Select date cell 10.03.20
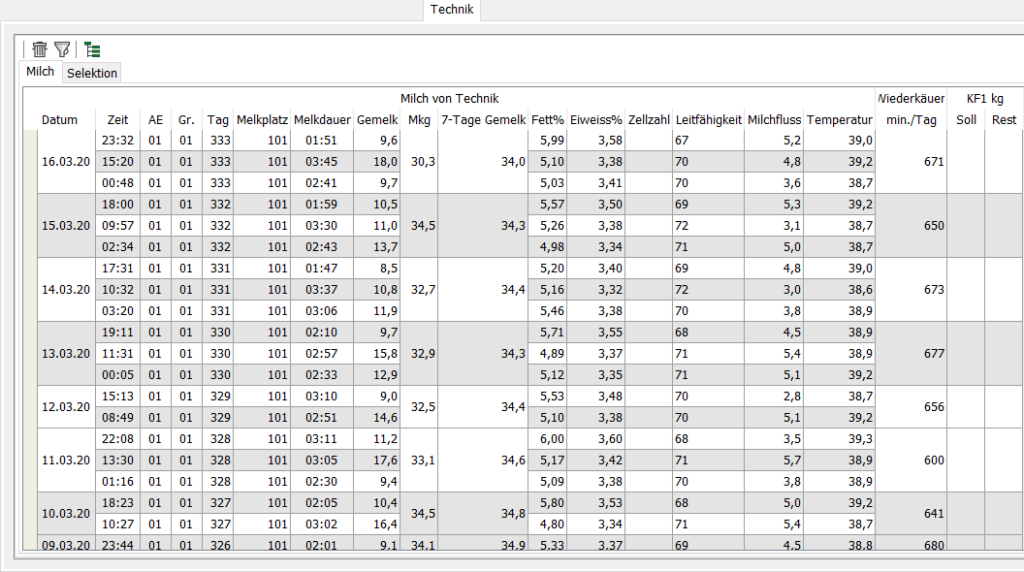The height and width of the screenshot is (572, 1024). tap(66, 514)
